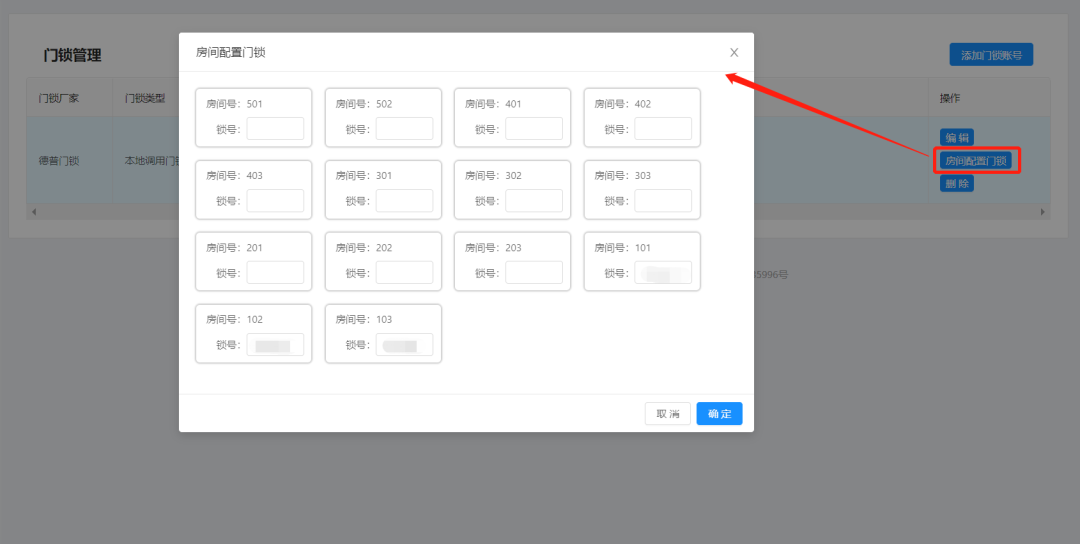
Task: Click the 取消 button
Action: (667, 414)
